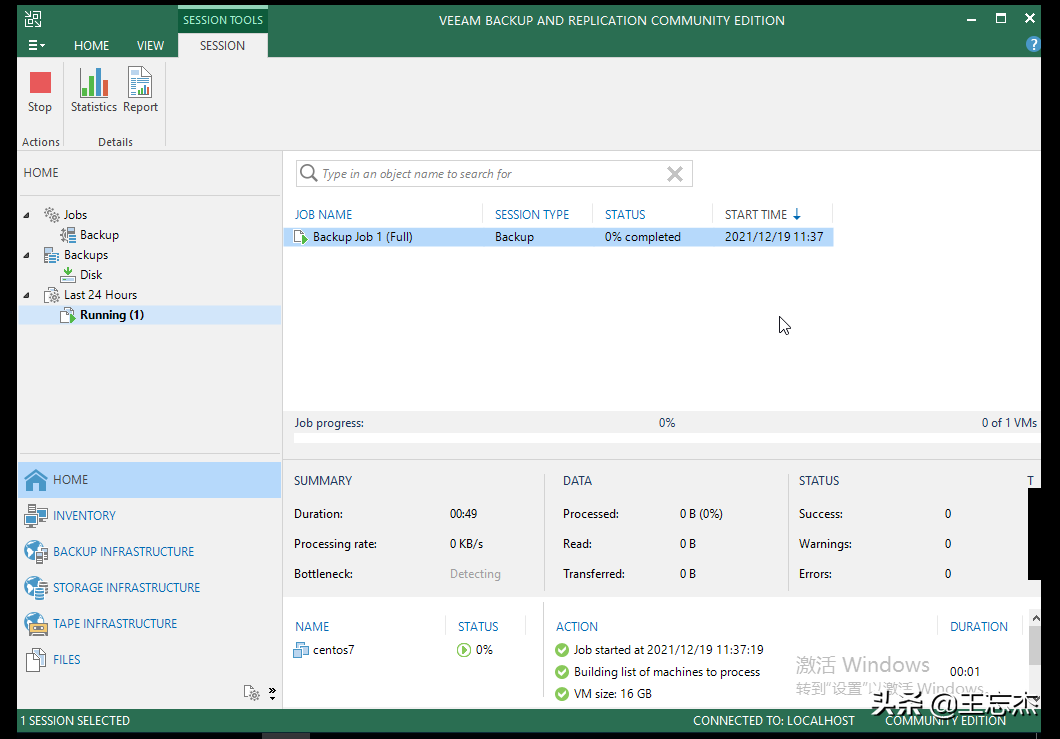Click the ACTION column header
The width and height of the screenshot is (1060, 739).
[x=577, y=627]
